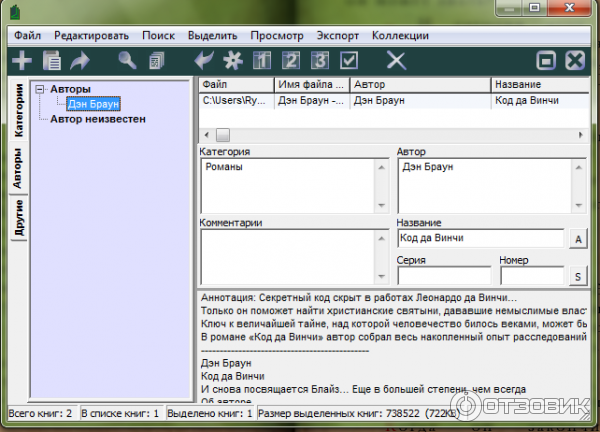Collapse the Авторы tree node
Viewport: 600px width, 432px height.
pyautogui.click(x=39, y=89)
